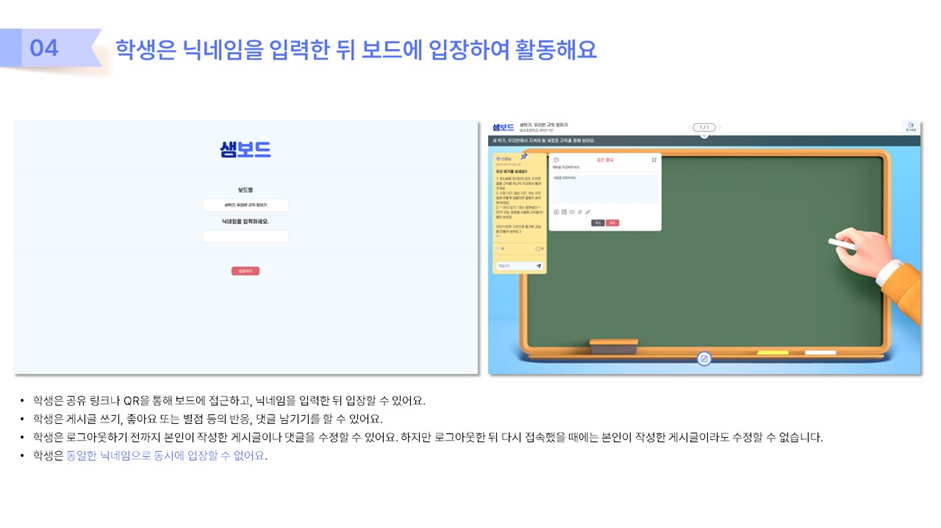941x528 pixels.
Task: Click the bullet about 공유 링크나 QR
Action: (229, 400)
